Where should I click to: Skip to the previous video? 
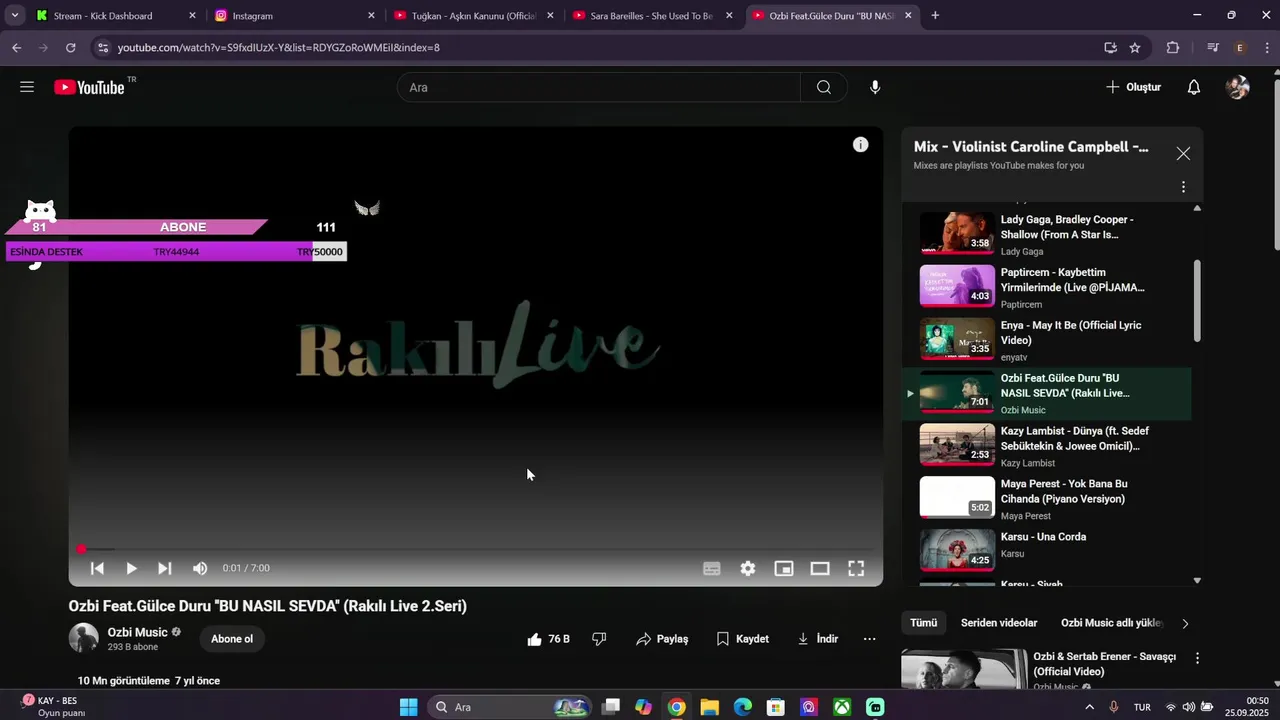point(97,568)
